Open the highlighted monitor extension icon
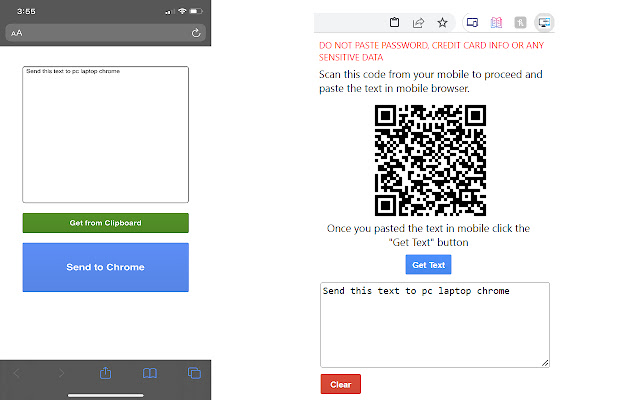The width and height of the screenshot is (640, 400). point(544,22)
